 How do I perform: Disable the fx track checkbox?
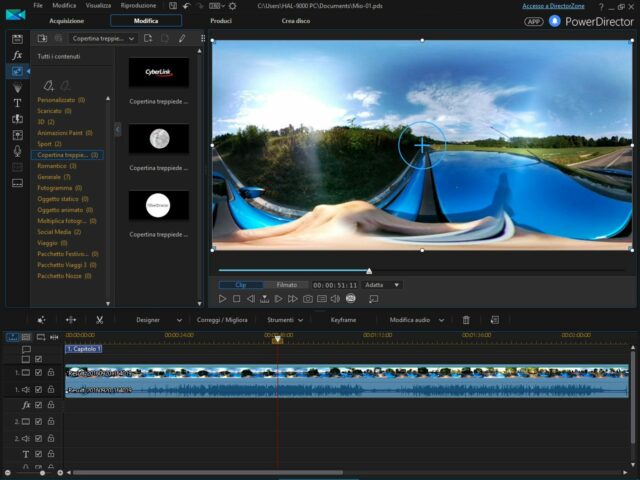point(38,405)
